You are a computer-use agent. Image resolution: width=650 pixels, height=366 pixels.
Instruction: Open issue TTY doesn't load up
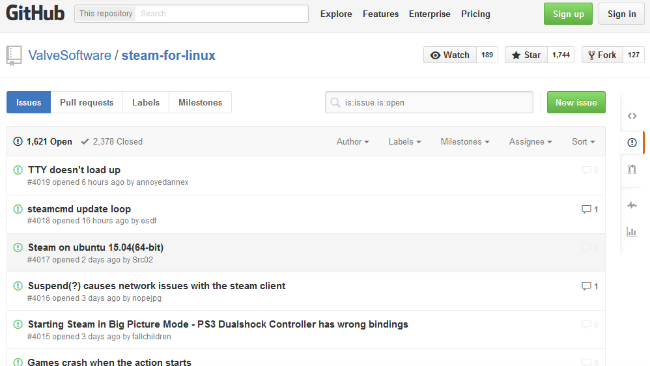pos(74,170)
